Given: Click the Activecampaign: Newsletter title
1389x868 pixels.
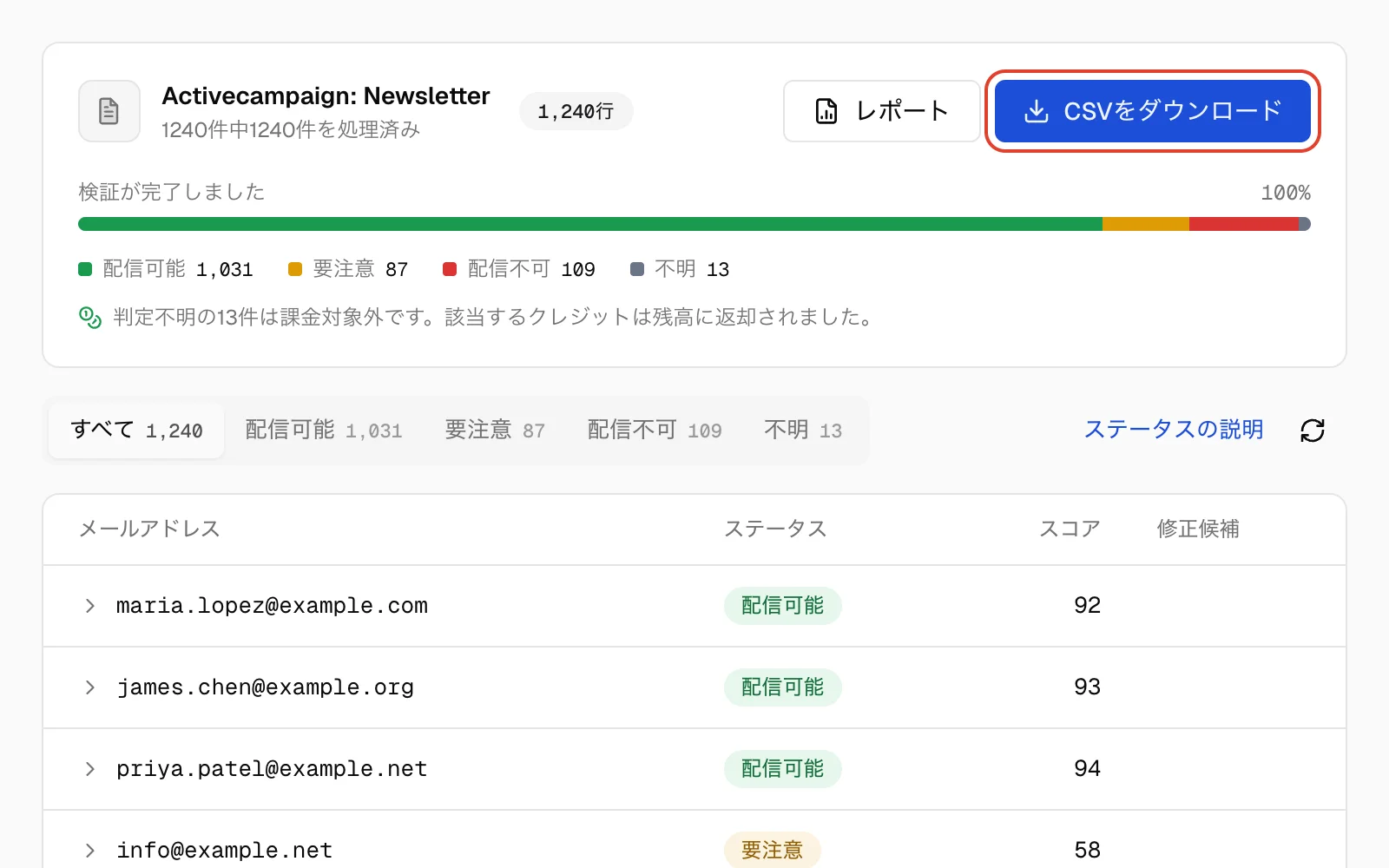Looking at the screenshot, I should point(326,95).
